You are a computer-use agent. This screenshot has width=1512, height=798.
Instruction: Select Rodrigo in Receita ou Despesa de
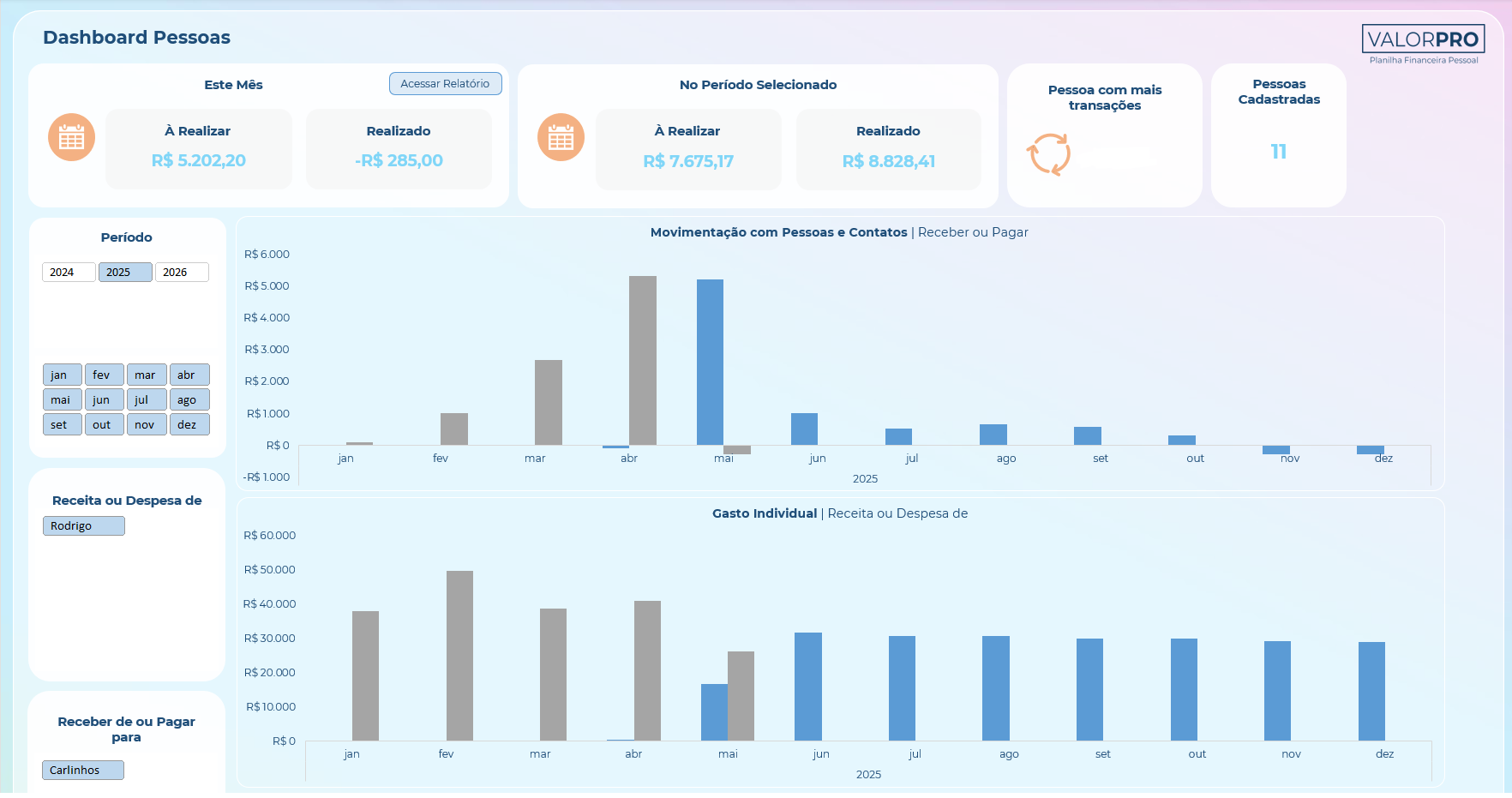pyautogui.click(x=84, y=525)
